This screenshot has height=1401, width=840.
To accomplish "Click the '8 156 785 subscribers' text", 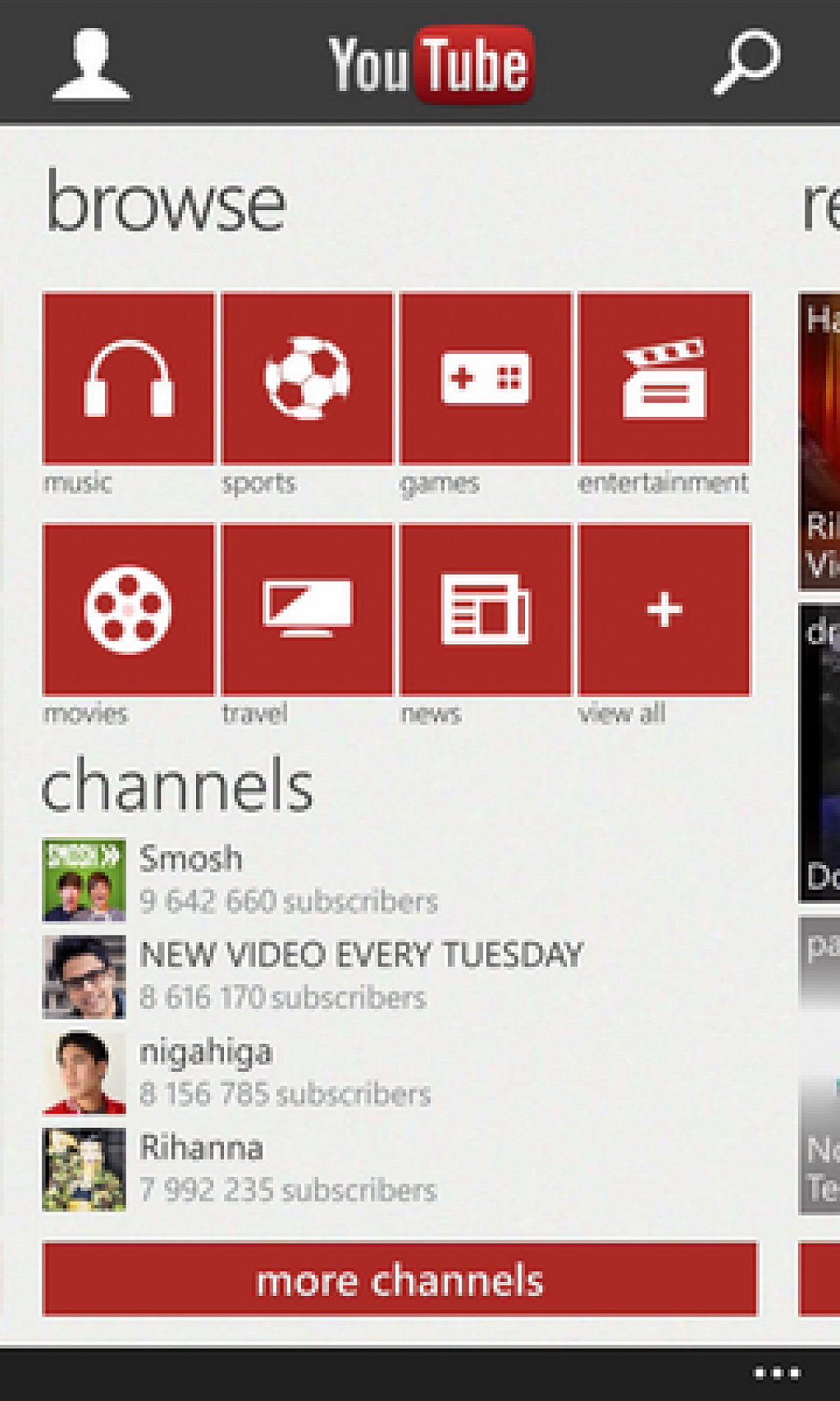I will (285, 1093).
